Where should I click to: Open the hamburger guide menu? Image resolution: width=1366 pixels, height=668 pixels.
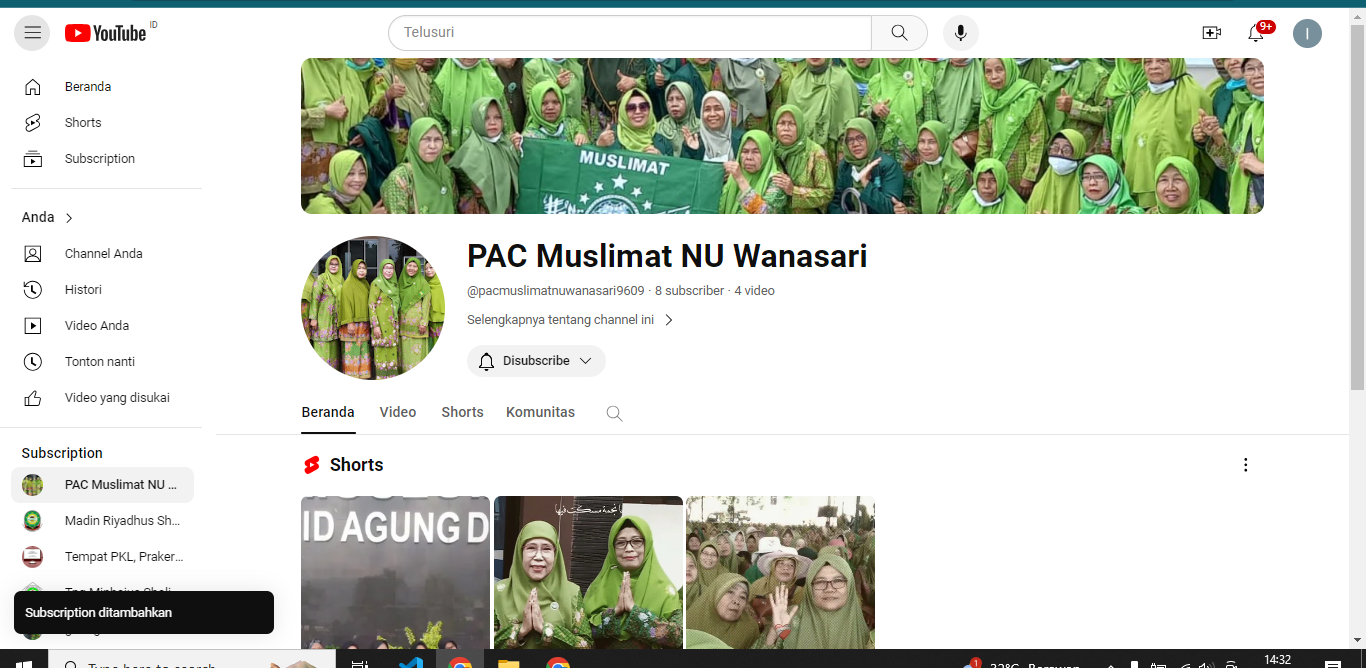coord(32,33)
